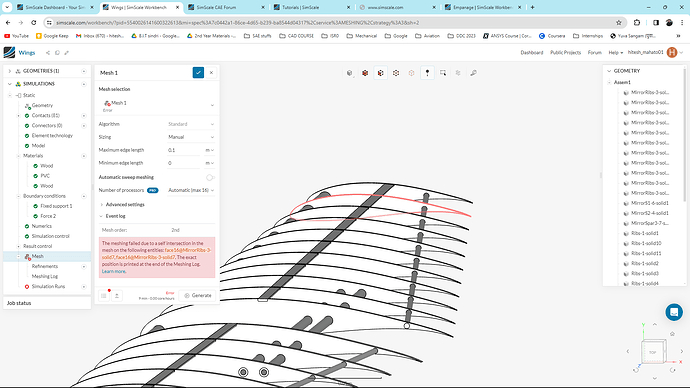Viewport: 690px width, 388px height.
Task: Click the home view icon near cube
Action: pyautogui.click(x=672, y=334)
